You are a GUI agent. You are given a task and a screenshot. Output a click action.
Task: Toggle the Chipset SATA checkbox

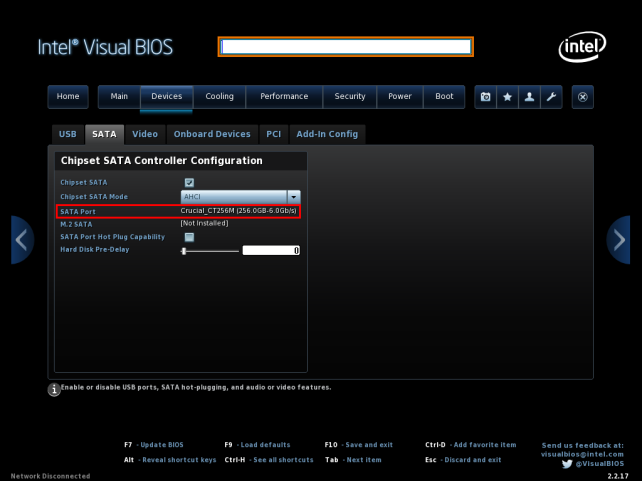(x=189, y=183)
